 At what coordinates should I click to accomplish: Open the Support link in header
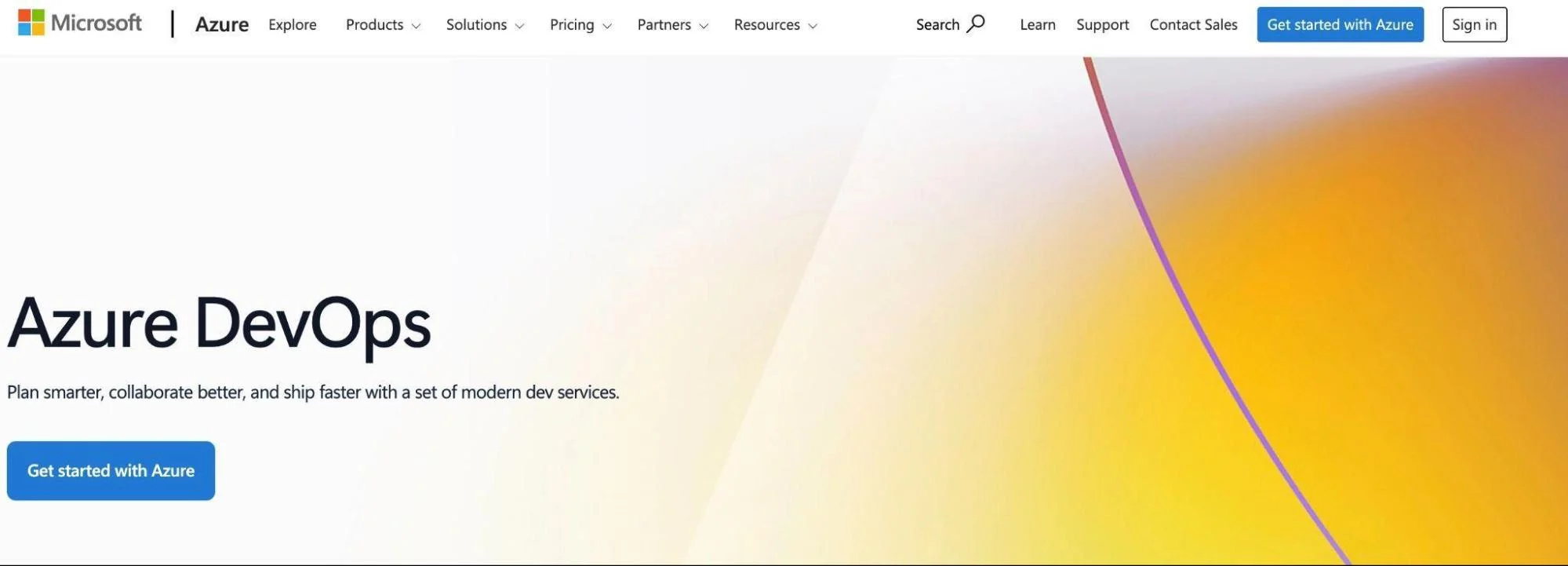1102,24
